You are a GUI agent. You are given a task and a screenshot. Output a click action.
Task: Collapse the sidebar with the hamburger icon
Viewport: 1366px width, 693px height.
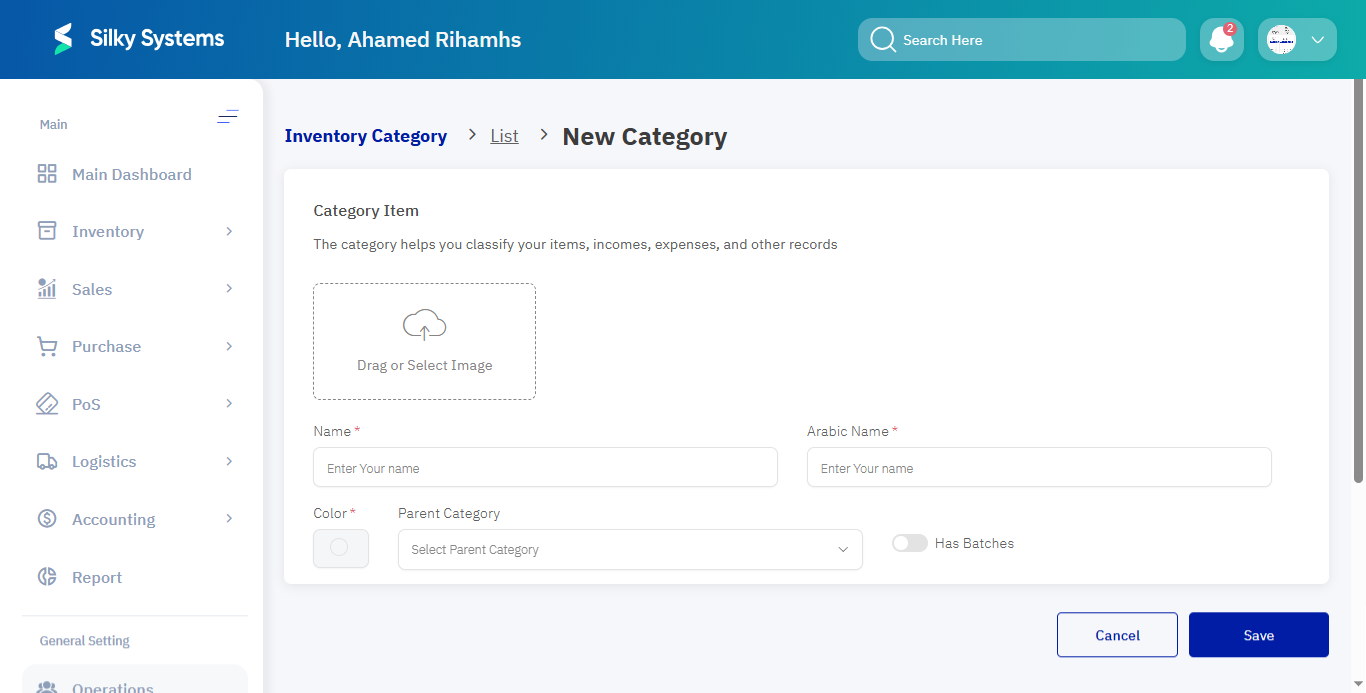pyautogui.click(x=228, y=116)
